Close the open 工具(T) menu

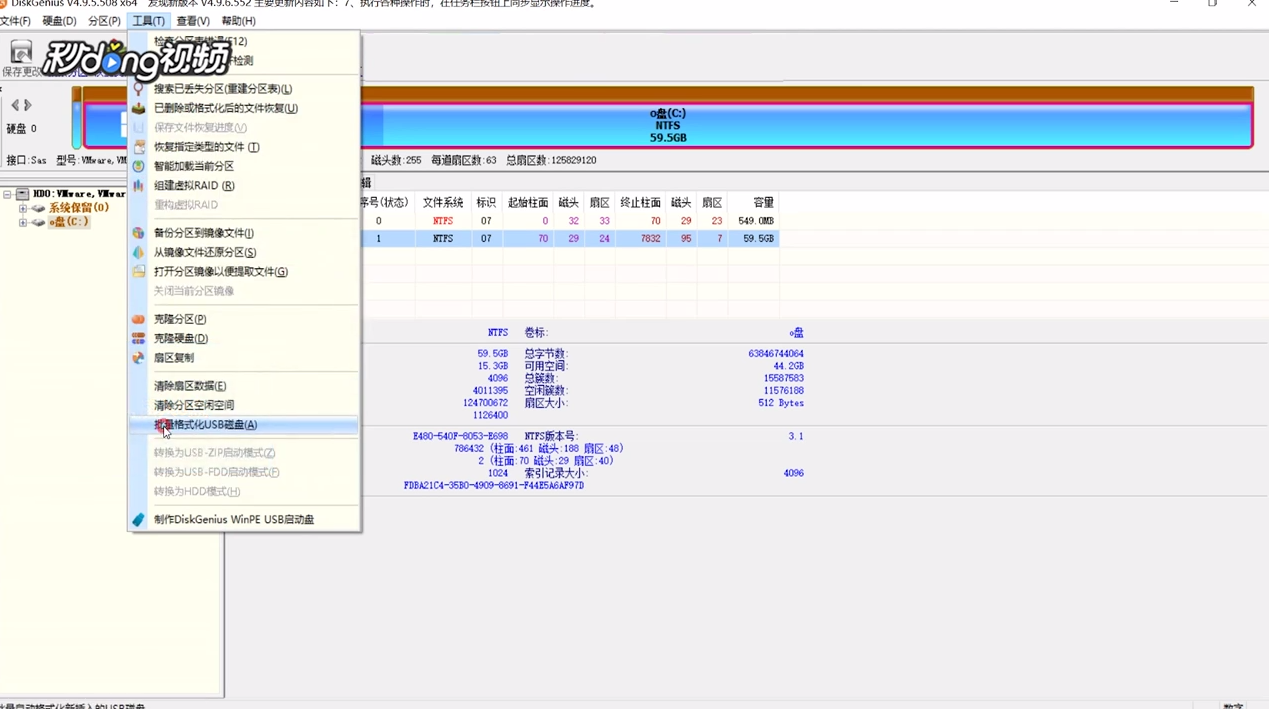click(x=149, y=21)
